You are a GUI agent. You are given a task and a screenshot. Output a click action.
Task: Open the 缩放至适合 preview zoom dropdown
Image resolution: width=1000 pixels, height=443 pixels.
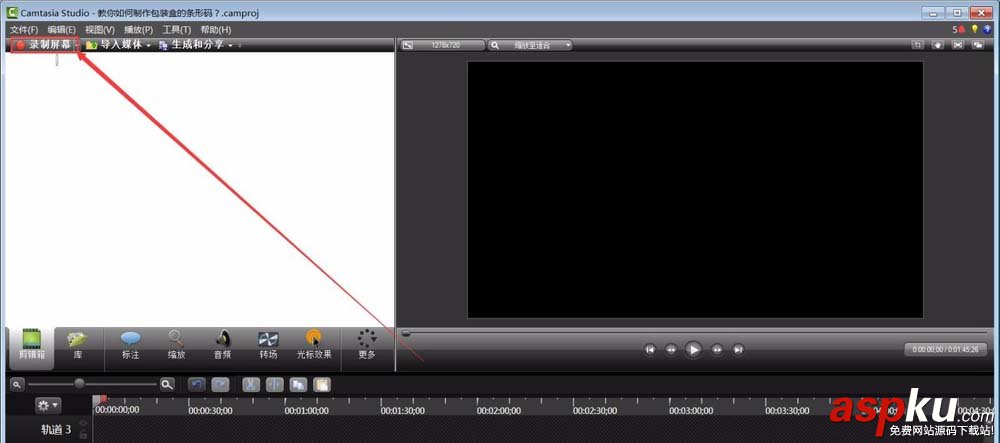530,45
